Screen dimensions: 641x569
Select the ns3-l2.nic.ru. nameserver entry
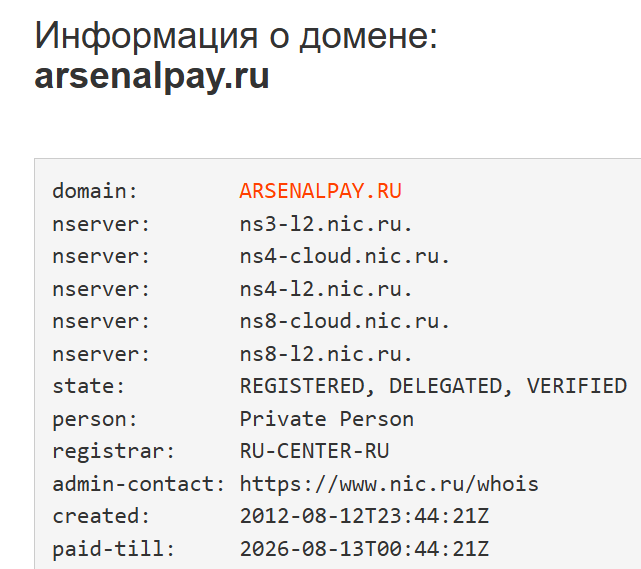tap(326, 223)
